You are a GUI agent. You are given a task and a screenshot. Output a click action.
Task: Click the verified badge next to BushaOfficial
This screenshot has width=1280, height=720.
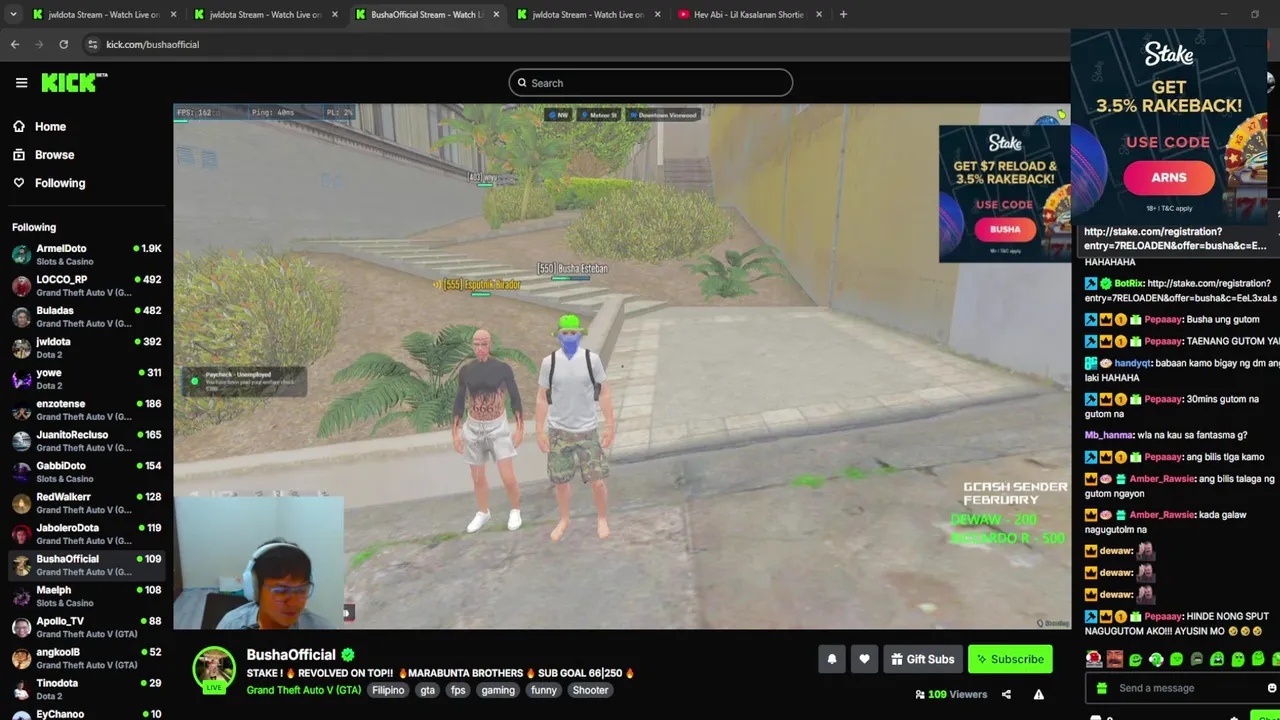(348, 655)
